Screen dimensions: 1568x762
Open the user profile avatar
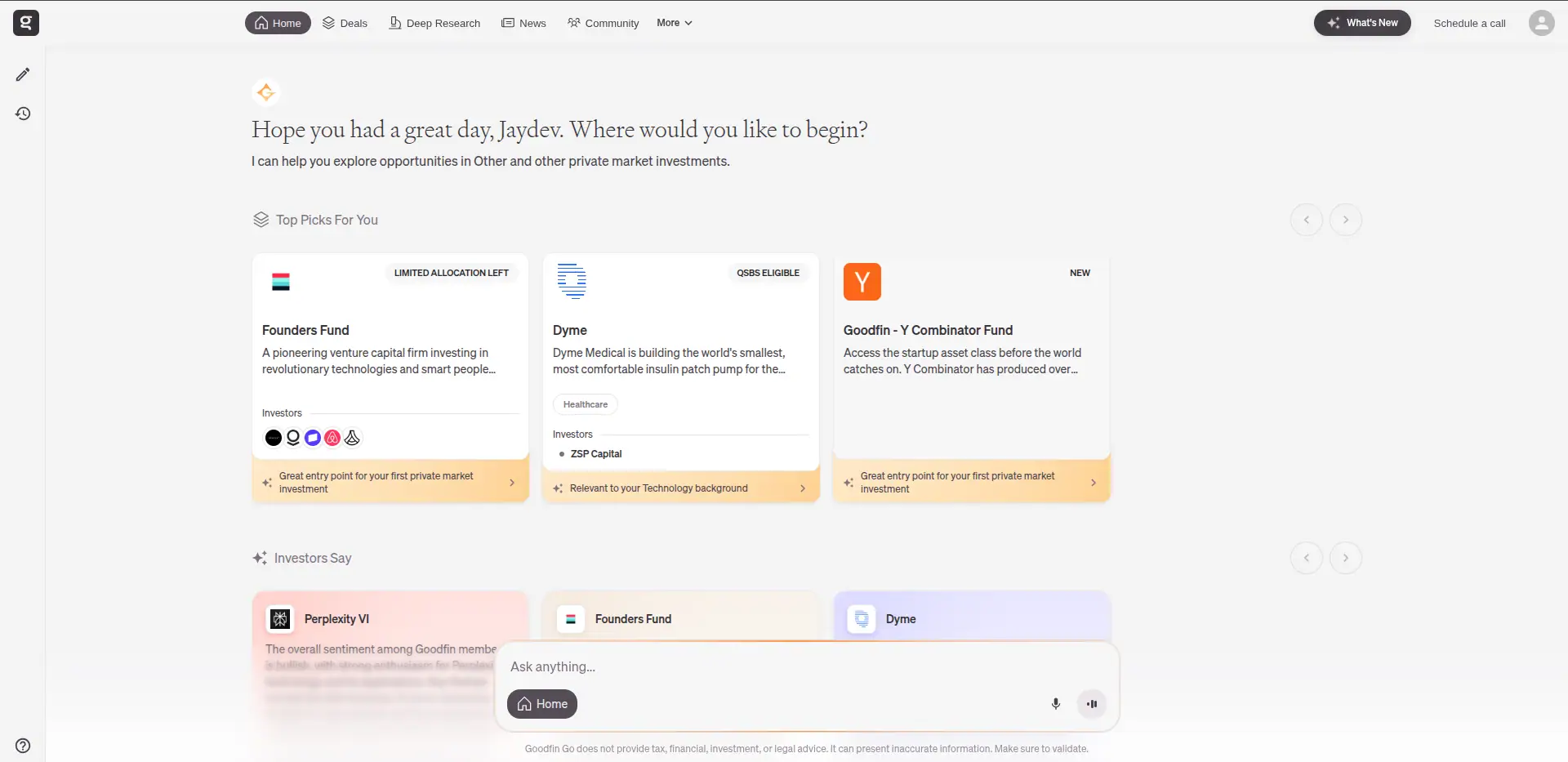(x=1541, y=23)
